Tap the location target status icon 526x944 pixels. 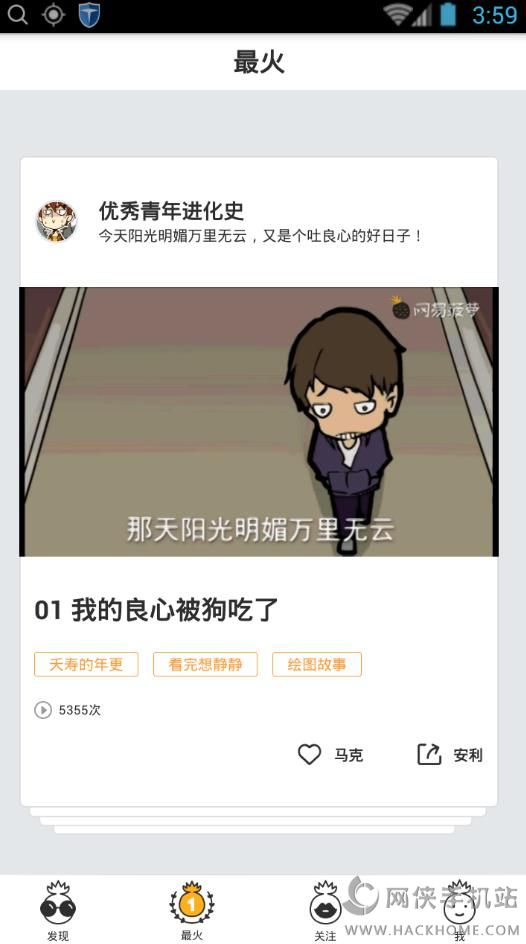click(x=53, y=15)
